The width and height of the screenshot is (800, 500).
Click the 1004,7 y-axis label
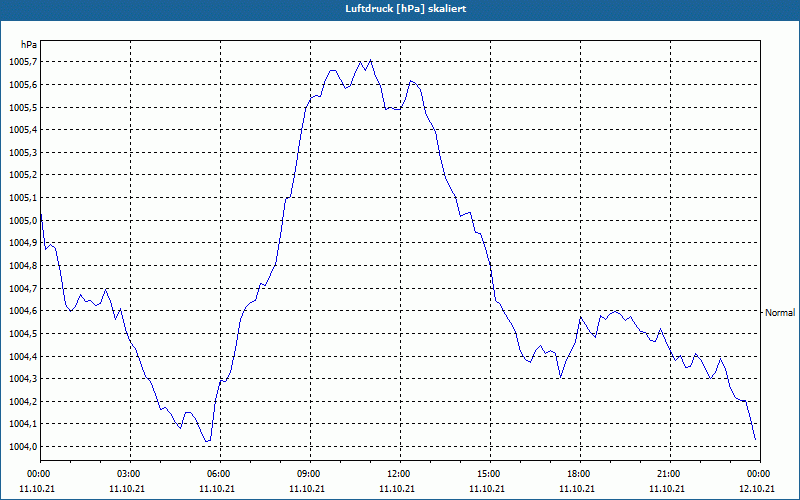click(23, 288)
